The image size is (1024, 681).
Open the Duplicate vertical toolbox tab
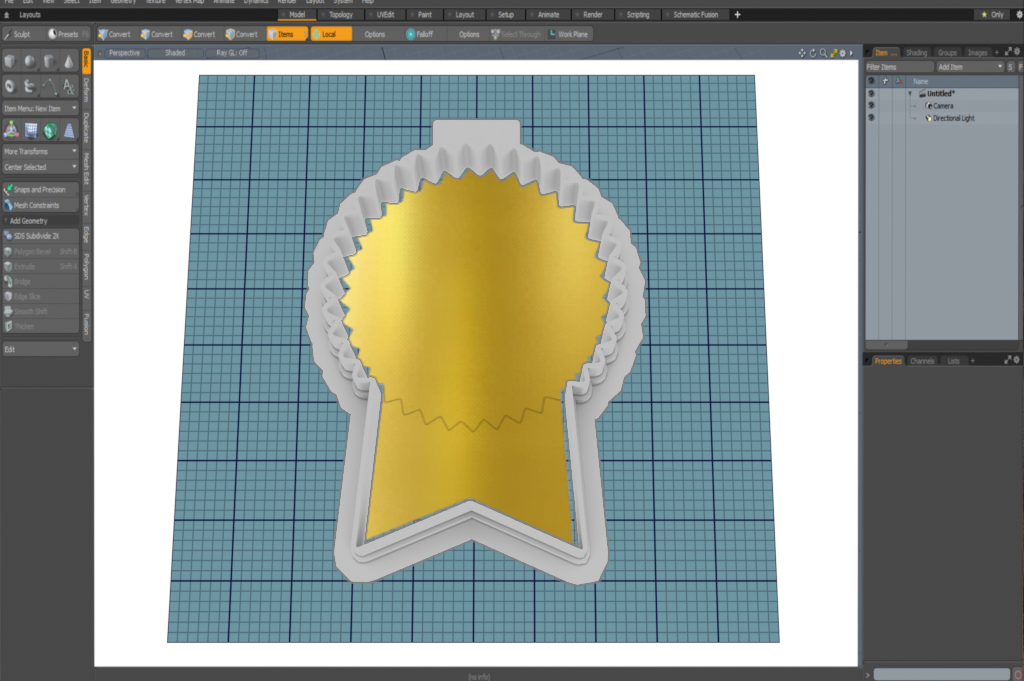click(x=86, y=127)
